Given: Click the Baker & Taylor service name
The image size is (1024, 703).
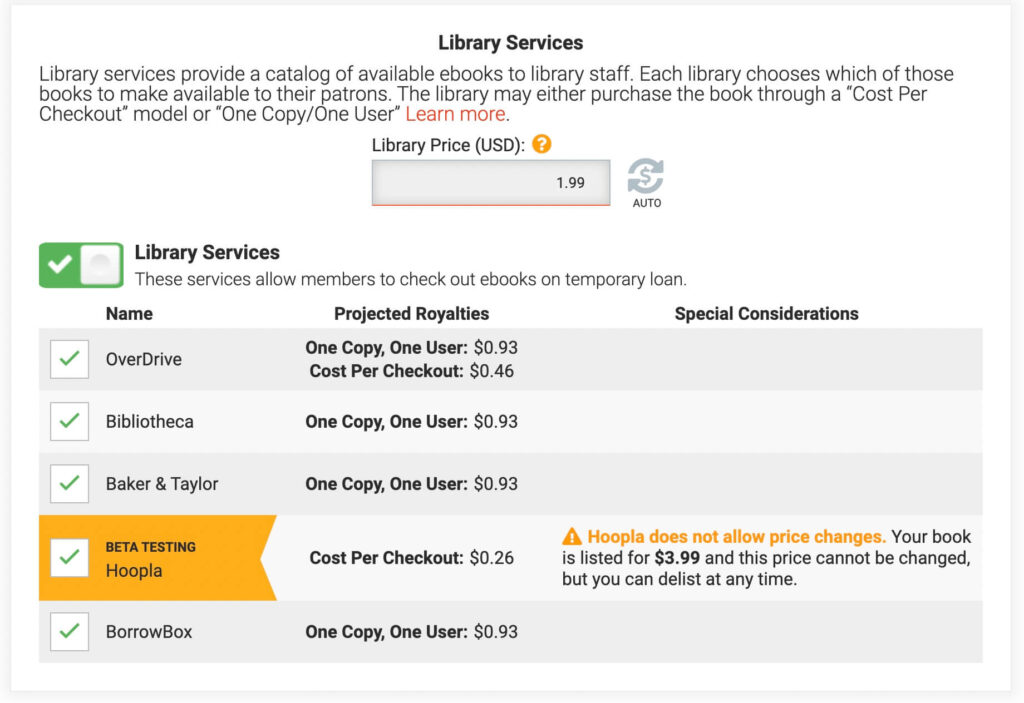Looking at the screenshot, I should point(162,483).
